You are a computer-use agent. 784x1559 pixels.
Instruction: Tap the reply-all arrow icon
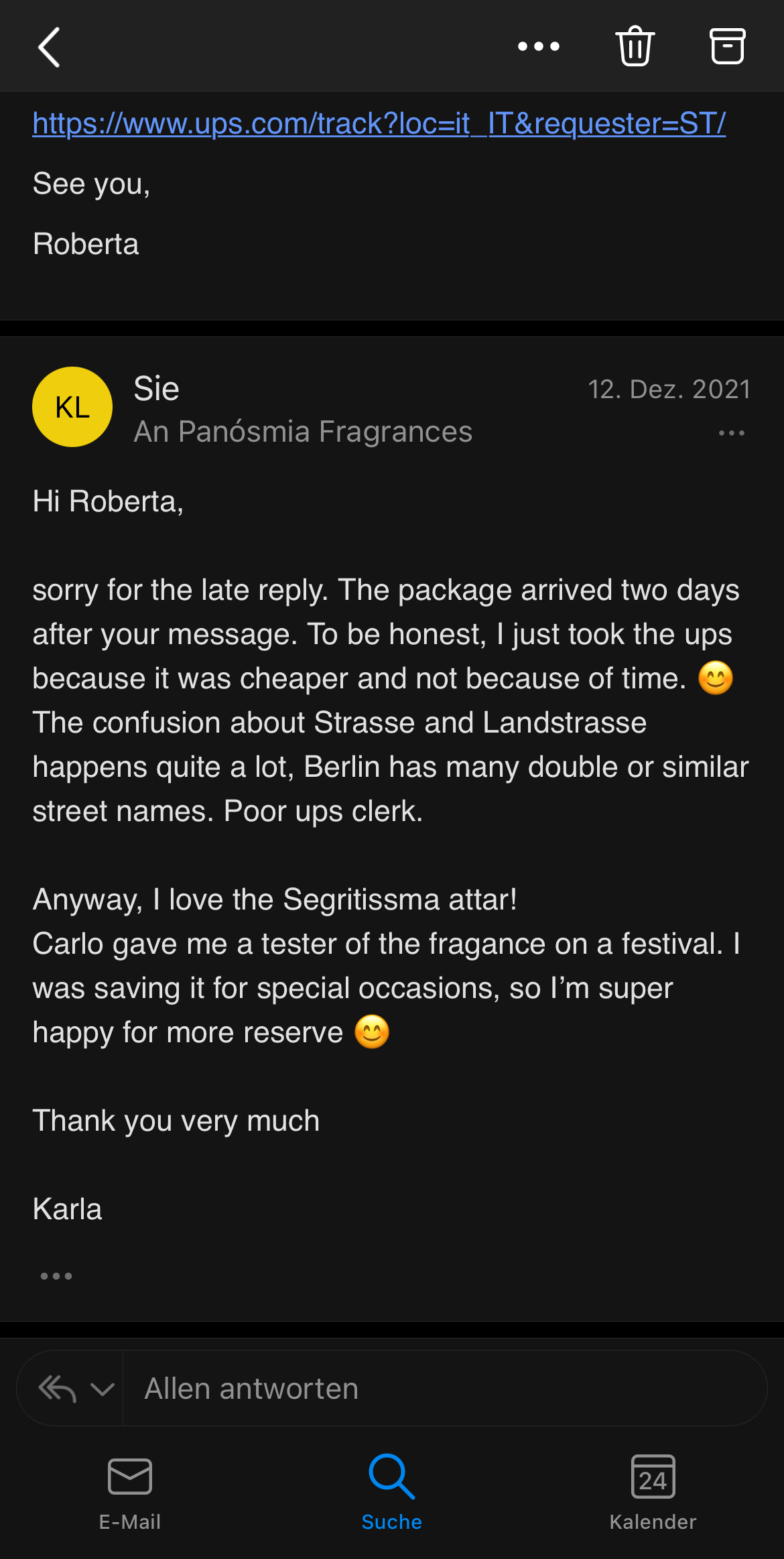pyautogui.click(x=57, y=1389)
